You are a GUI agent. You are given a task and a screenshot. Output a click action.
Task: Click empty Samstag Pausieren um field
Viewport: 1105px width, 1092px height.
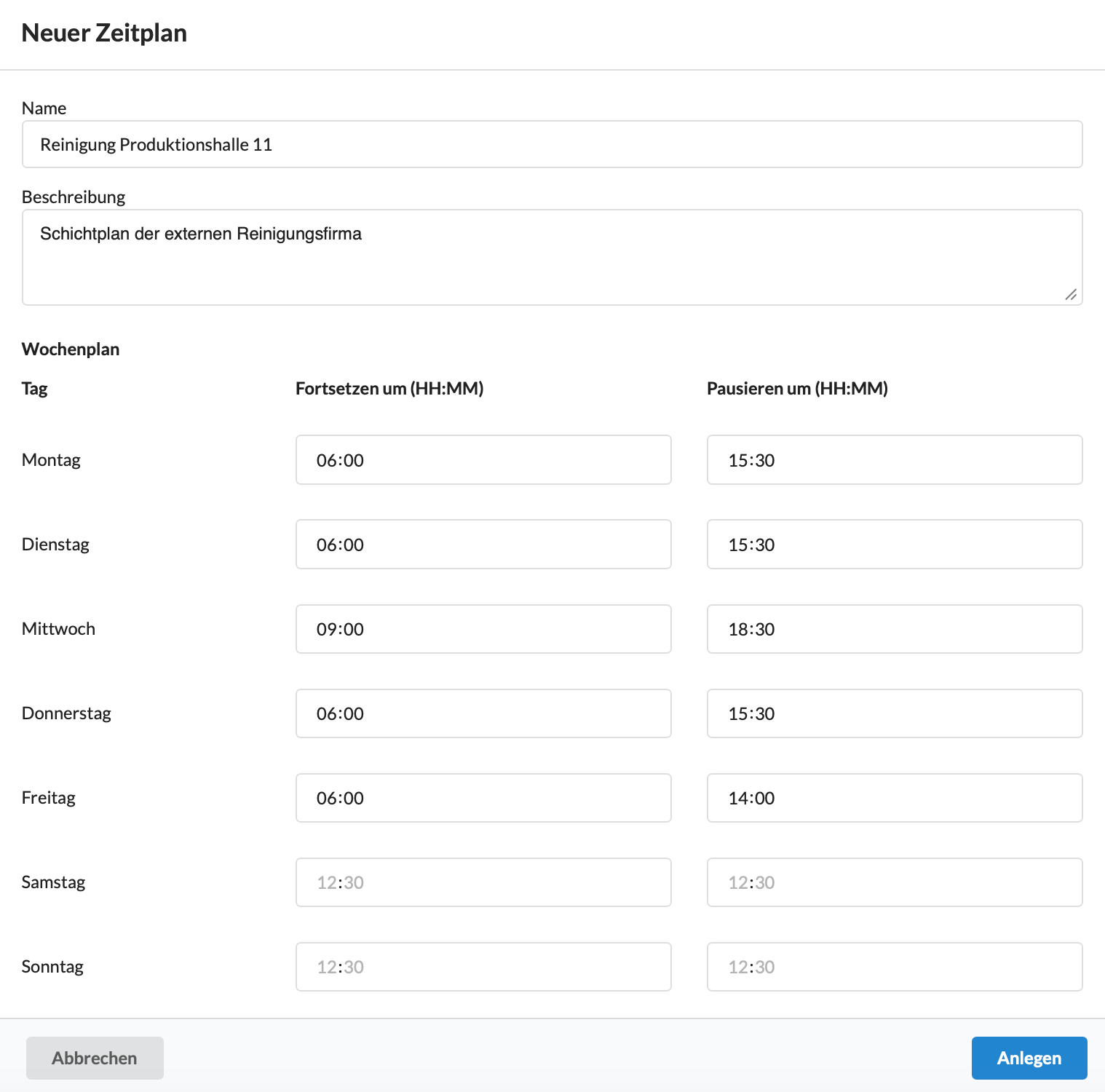(x=895, y=882)
